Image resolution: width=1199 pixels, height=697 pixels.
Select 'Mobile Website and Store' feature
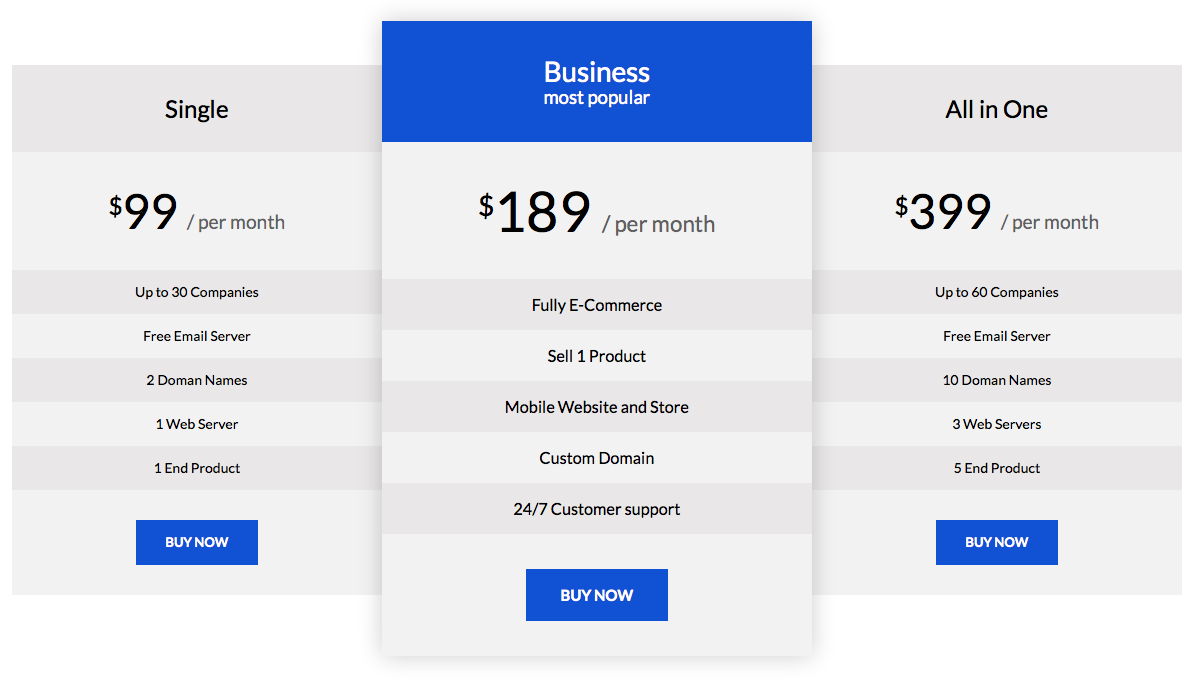(x=596, y=407)
